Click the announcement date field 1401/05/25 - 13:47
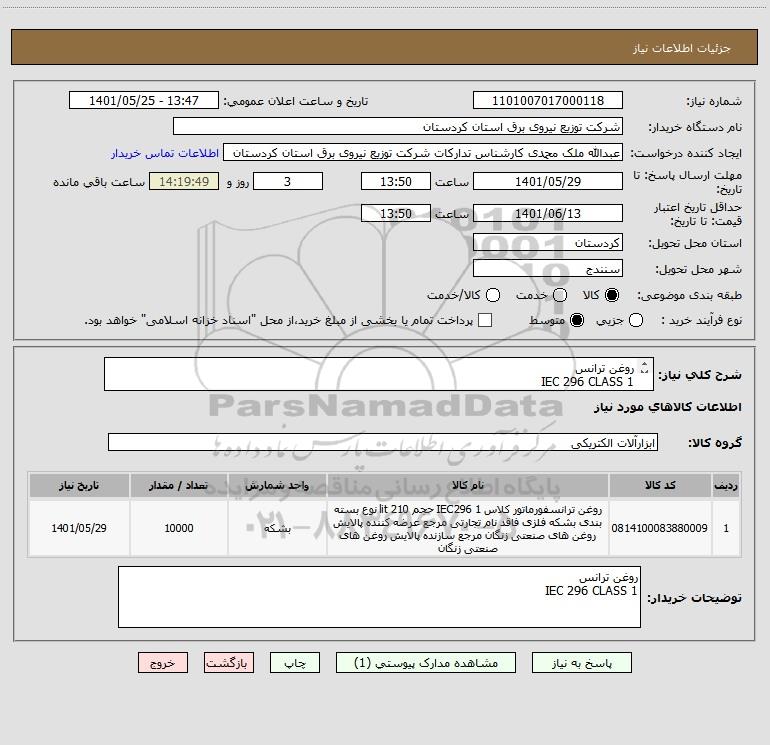 point(144,100)
